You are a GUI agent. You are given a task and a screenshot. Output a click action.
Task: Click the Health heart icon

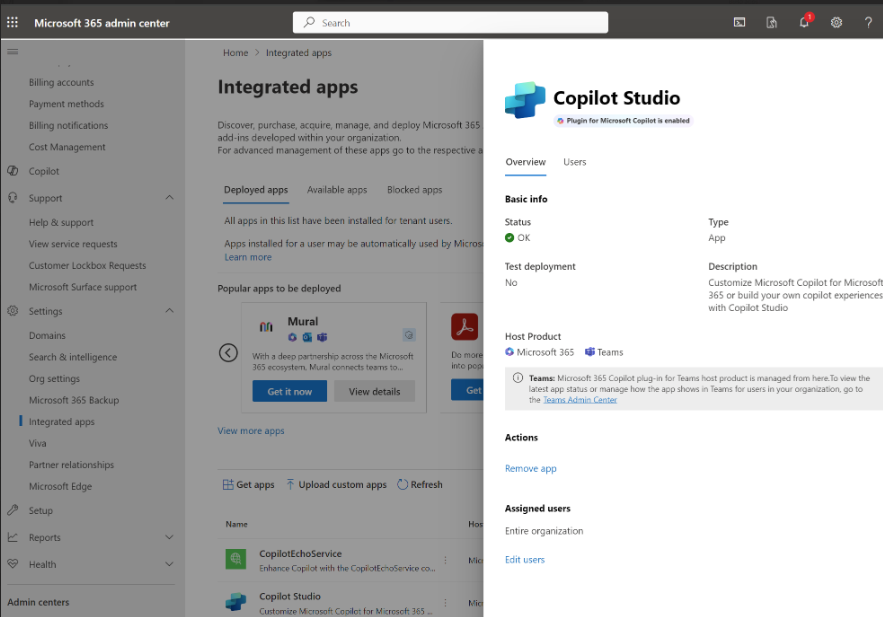point(12,564)
